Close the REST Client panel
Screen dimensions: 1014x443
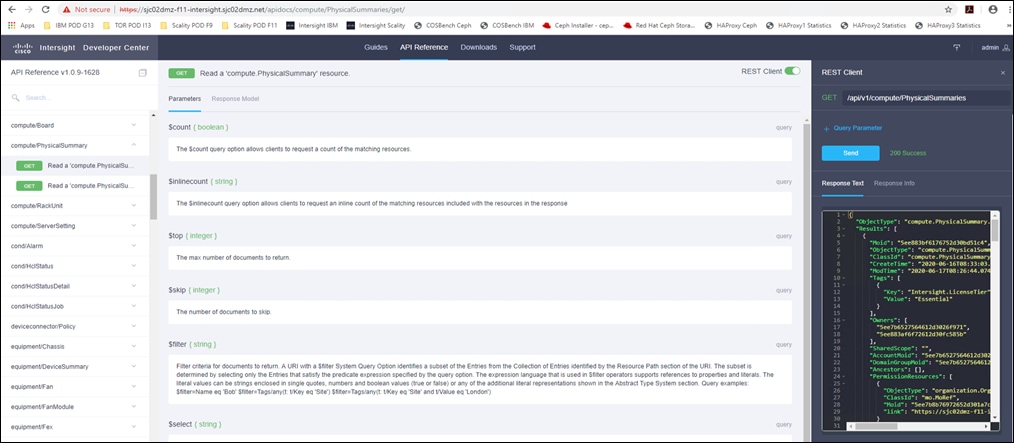(x=1002, y=72)
